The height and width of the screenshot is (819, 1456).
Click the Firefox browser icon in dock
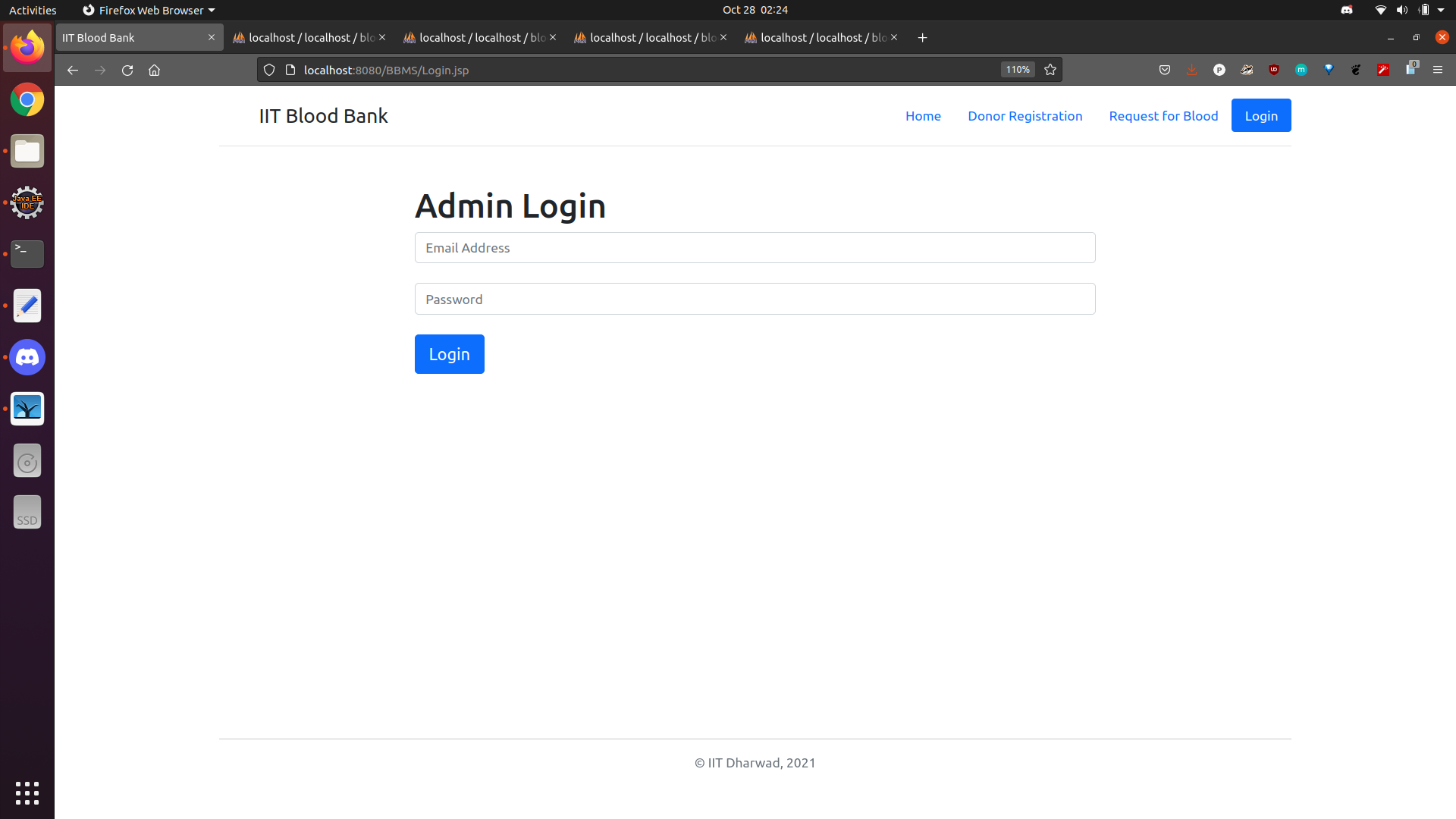coord(26,47)
